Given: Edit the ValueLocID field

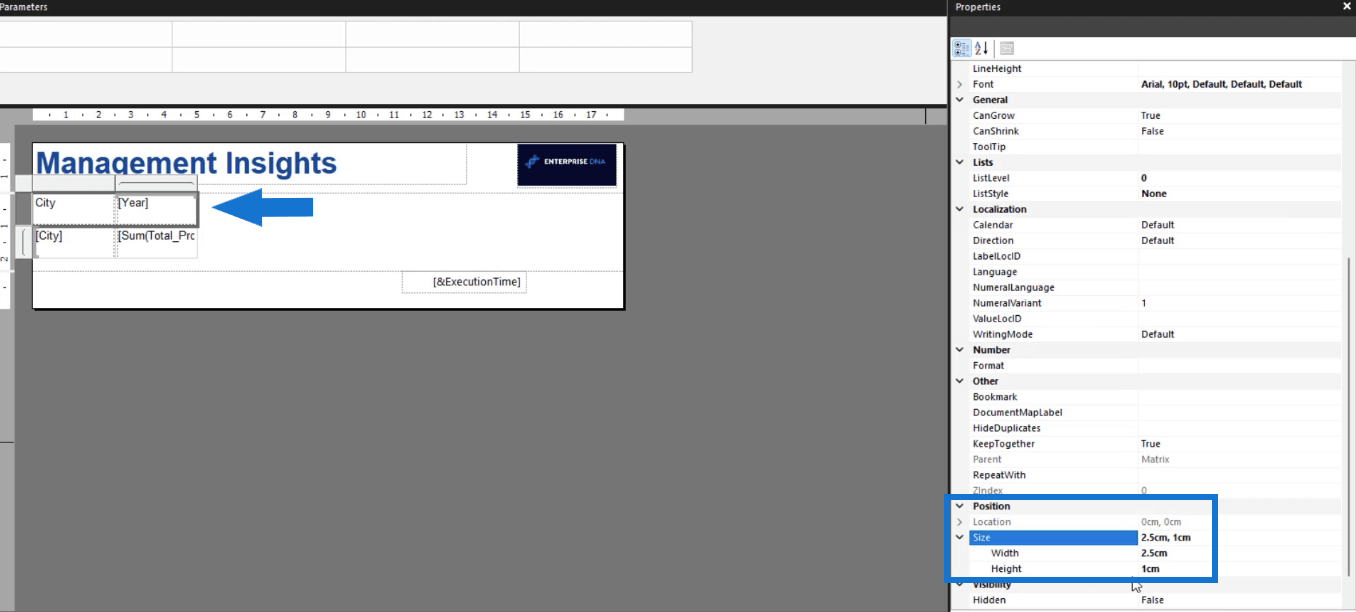Looking at the screenshot, I should (1240, 319).
